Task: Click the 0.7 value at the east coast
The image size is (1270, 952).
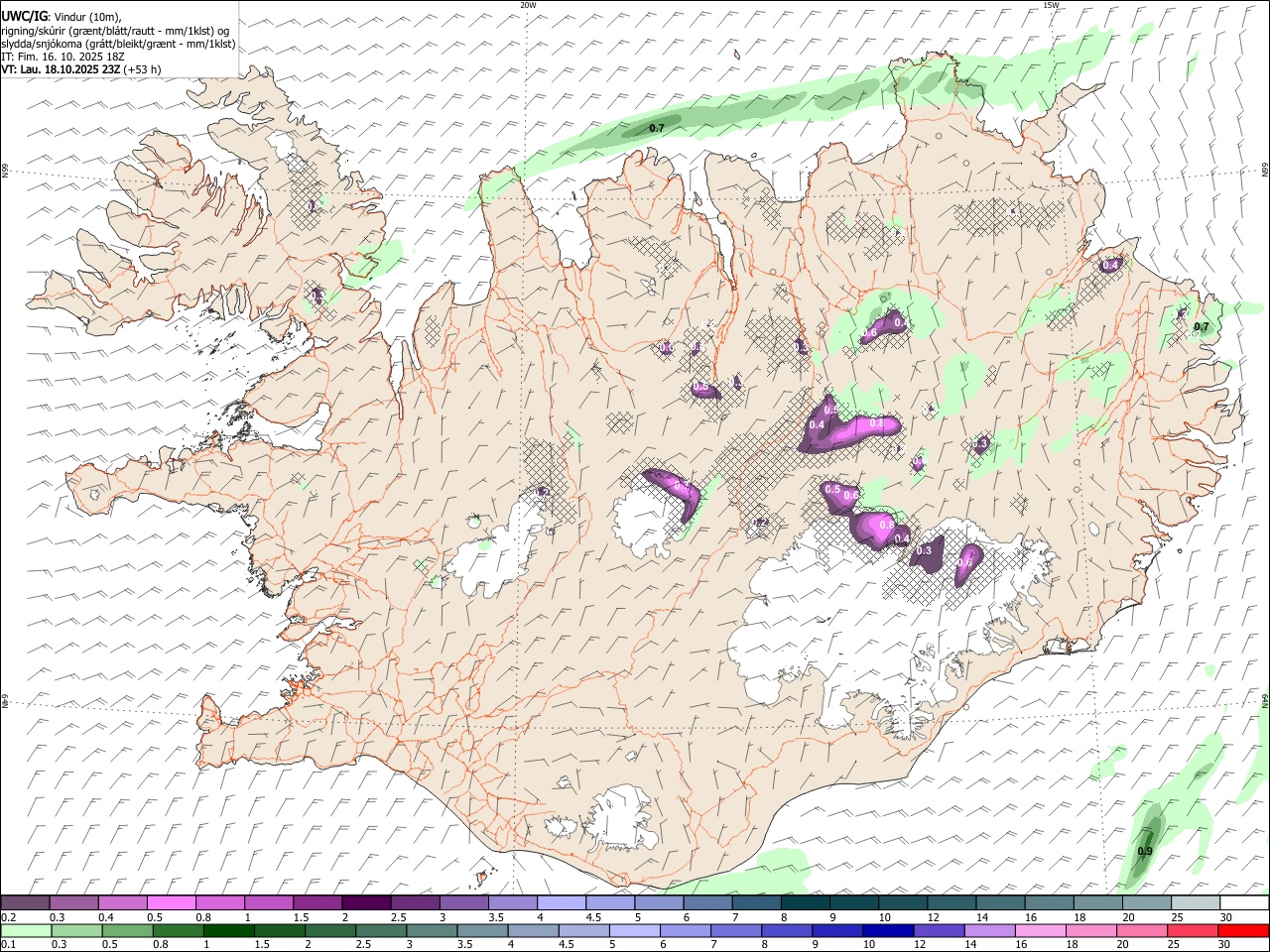Action: (1202, 327)
